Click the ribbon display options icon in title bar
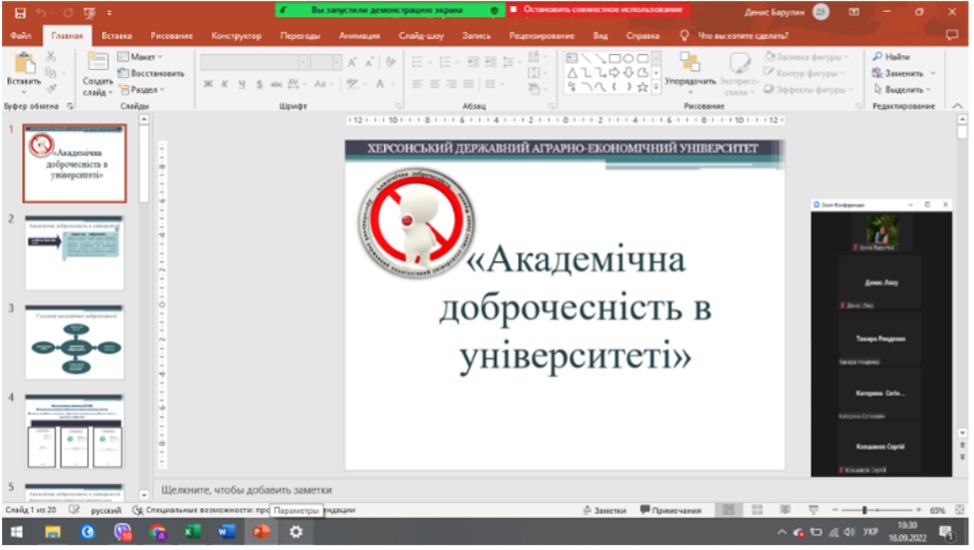The height and width of the screenshot is (550, 974). [854, 12]
